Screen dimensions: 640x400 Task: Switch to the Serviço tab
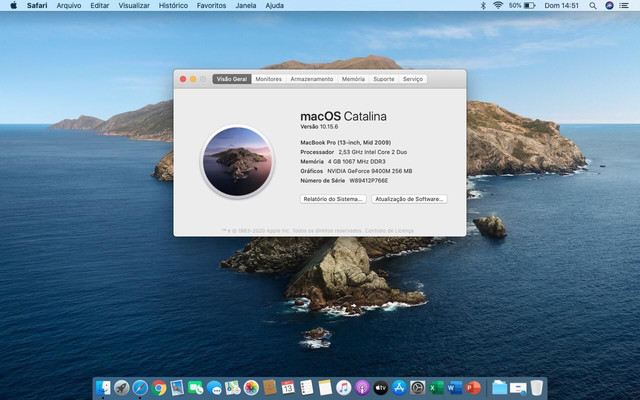[x=413, y=79]
